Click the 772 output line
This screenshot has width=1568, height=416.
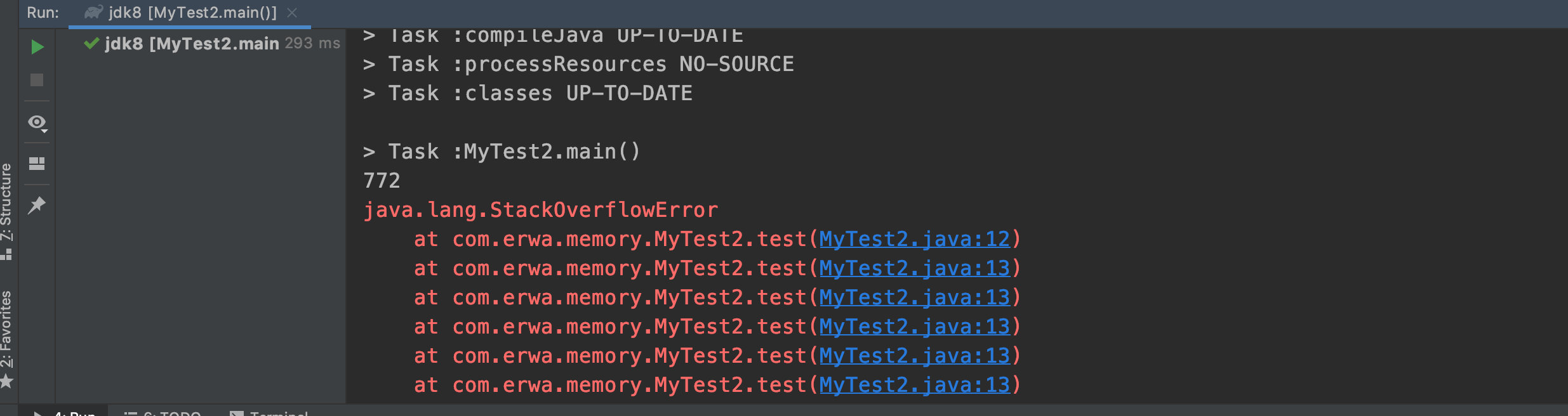(x=382, y=181)
